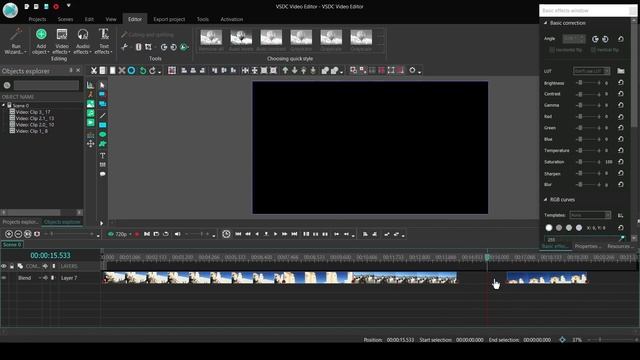Screen dimensions: 640x360
Task: Collapse the RGB curves section
Action: click(x=545, y=200)
